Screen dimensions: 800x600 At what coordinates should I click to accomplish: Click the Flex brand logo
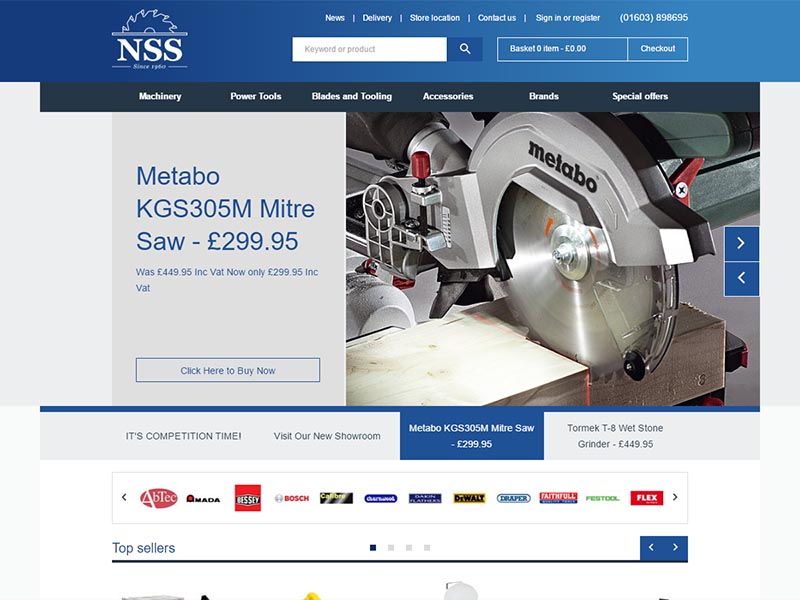646,498
